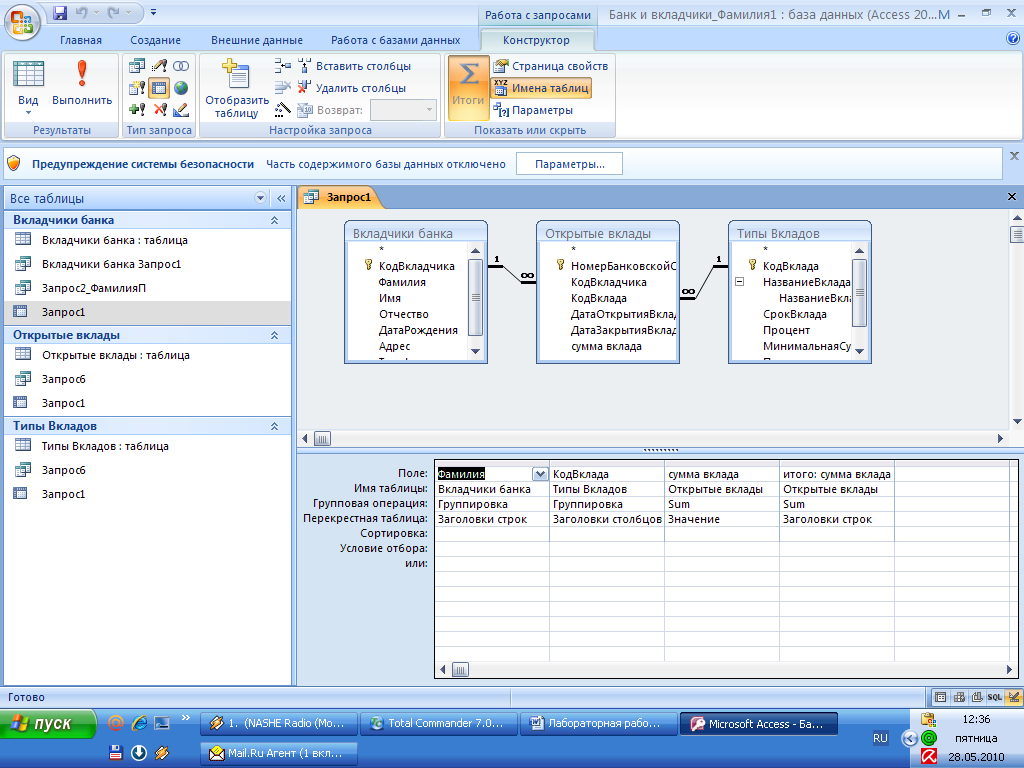Collapse the НазваниеВклада field tree node
Screen dimensions: 1024x768
[x=739, y=282]
